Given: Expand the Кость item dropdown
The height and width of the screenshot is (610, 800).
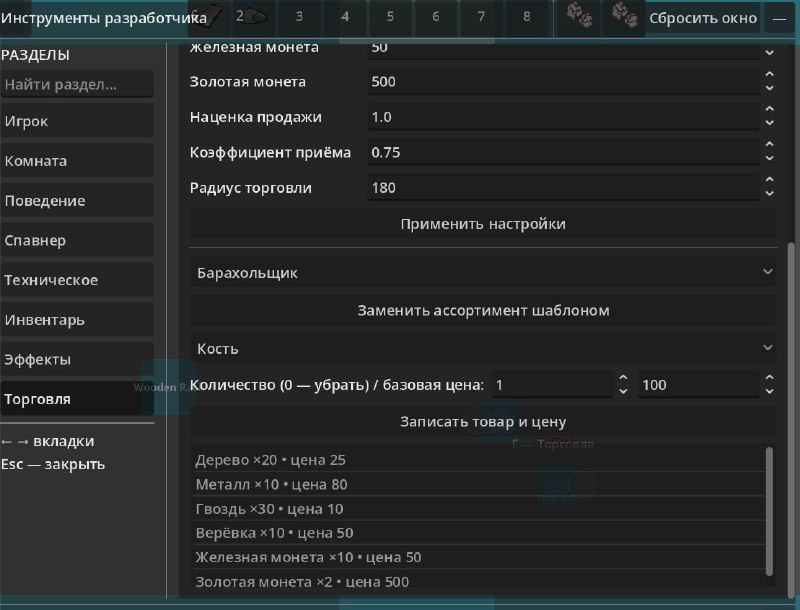Looking at the screenshot, I should (x=483, y=348).
